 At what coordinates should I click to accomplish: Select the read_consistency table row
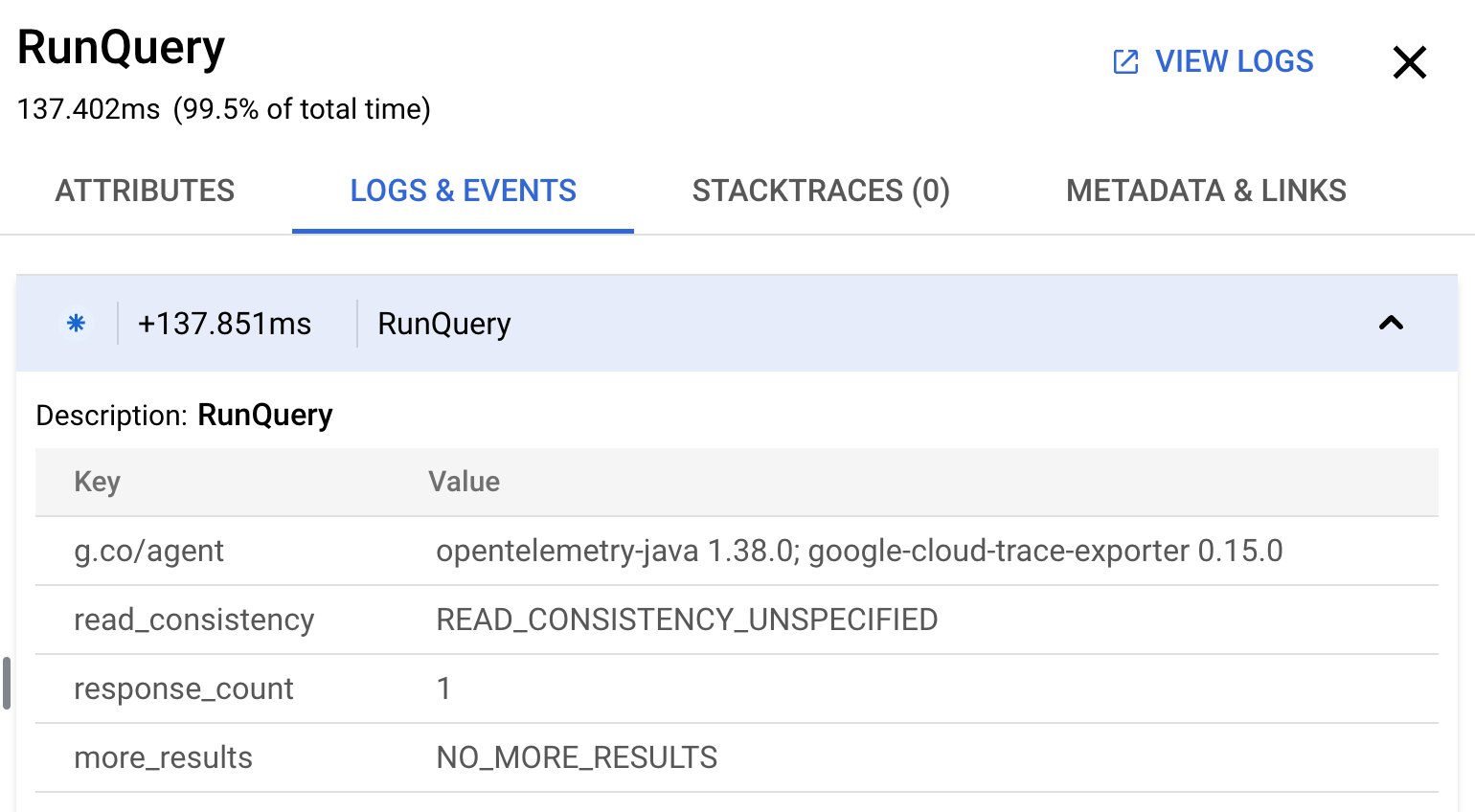[194, 620]
